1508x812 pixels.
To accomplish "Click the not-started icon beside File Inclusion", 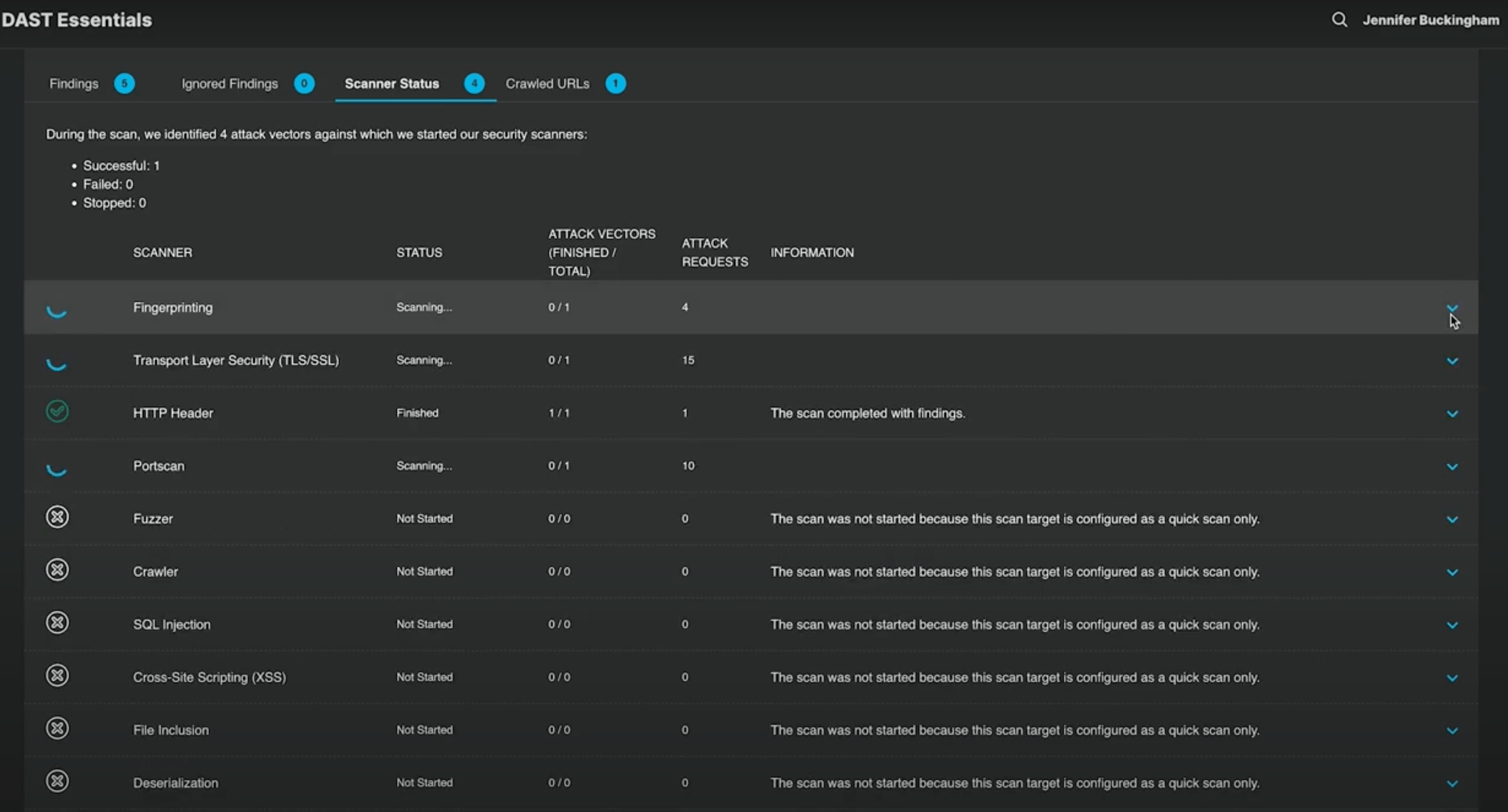I will 58,728.
